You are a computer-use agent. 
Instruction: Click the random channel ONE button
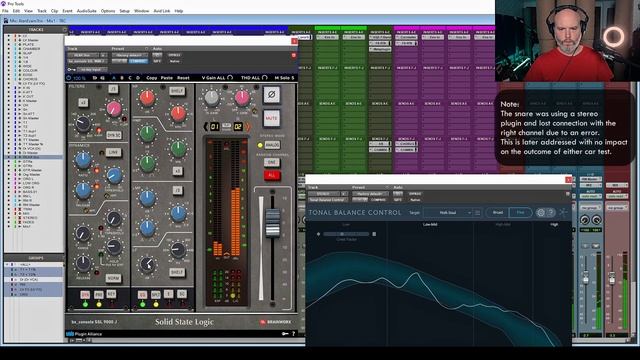272,162
